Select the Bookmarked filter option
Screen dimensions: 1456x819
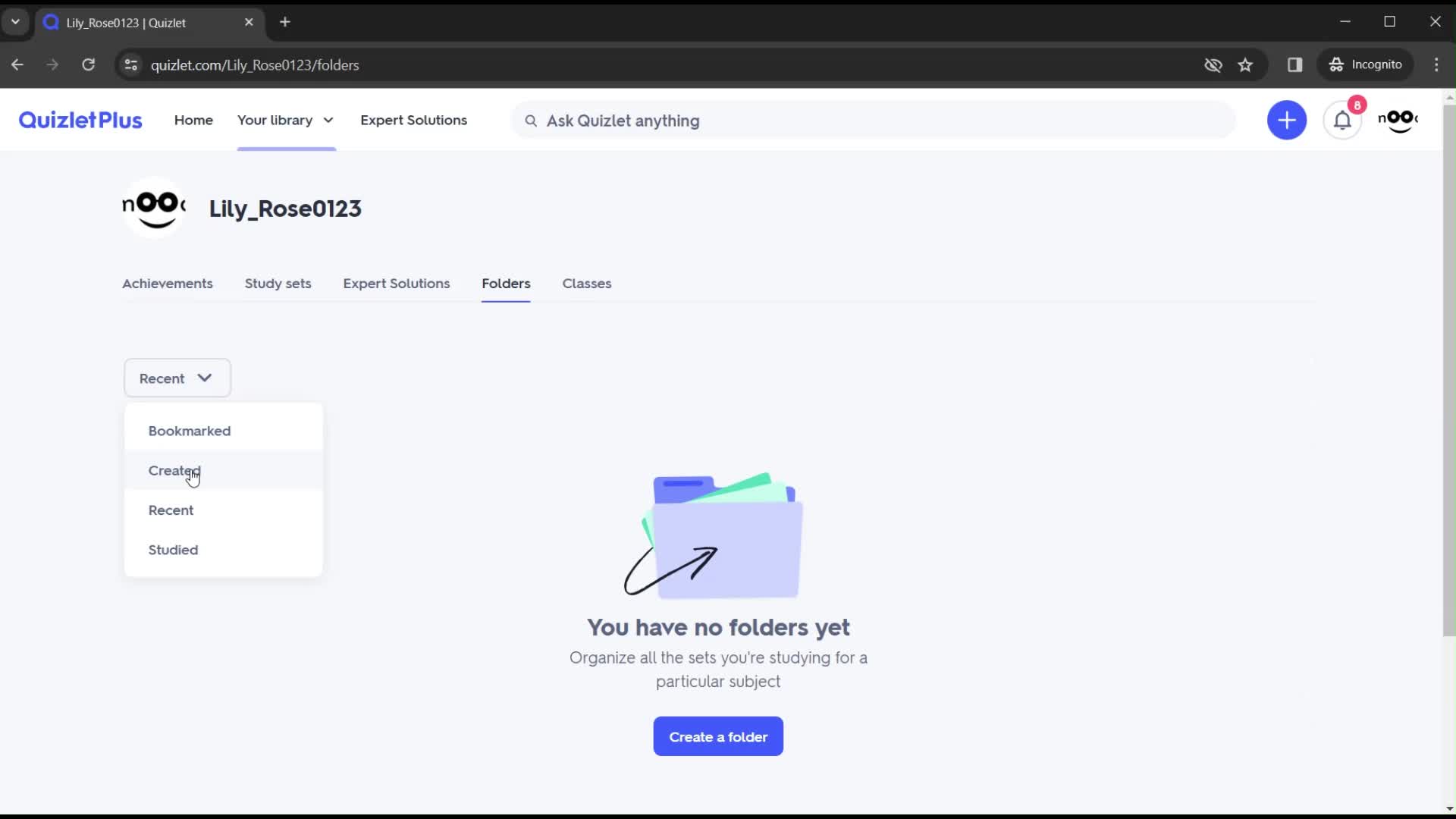[x=189, y=430]
